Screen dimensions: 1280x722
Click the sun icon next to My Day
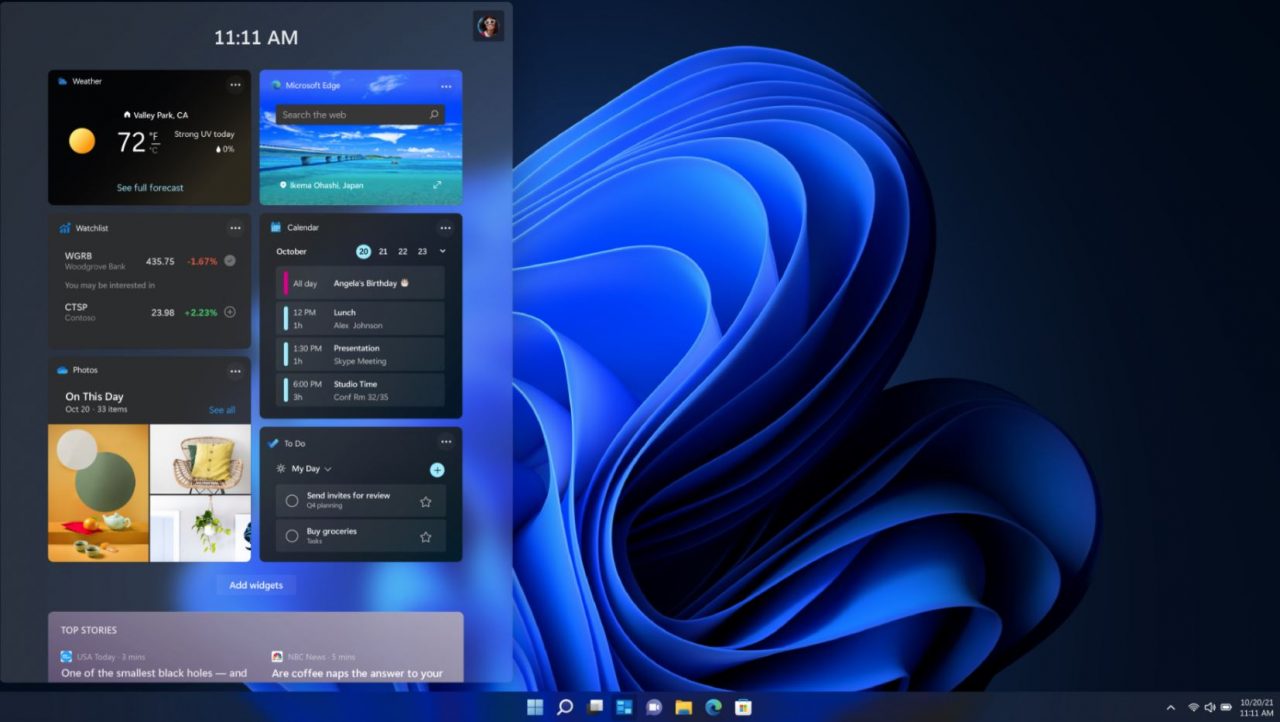(280, 469)
